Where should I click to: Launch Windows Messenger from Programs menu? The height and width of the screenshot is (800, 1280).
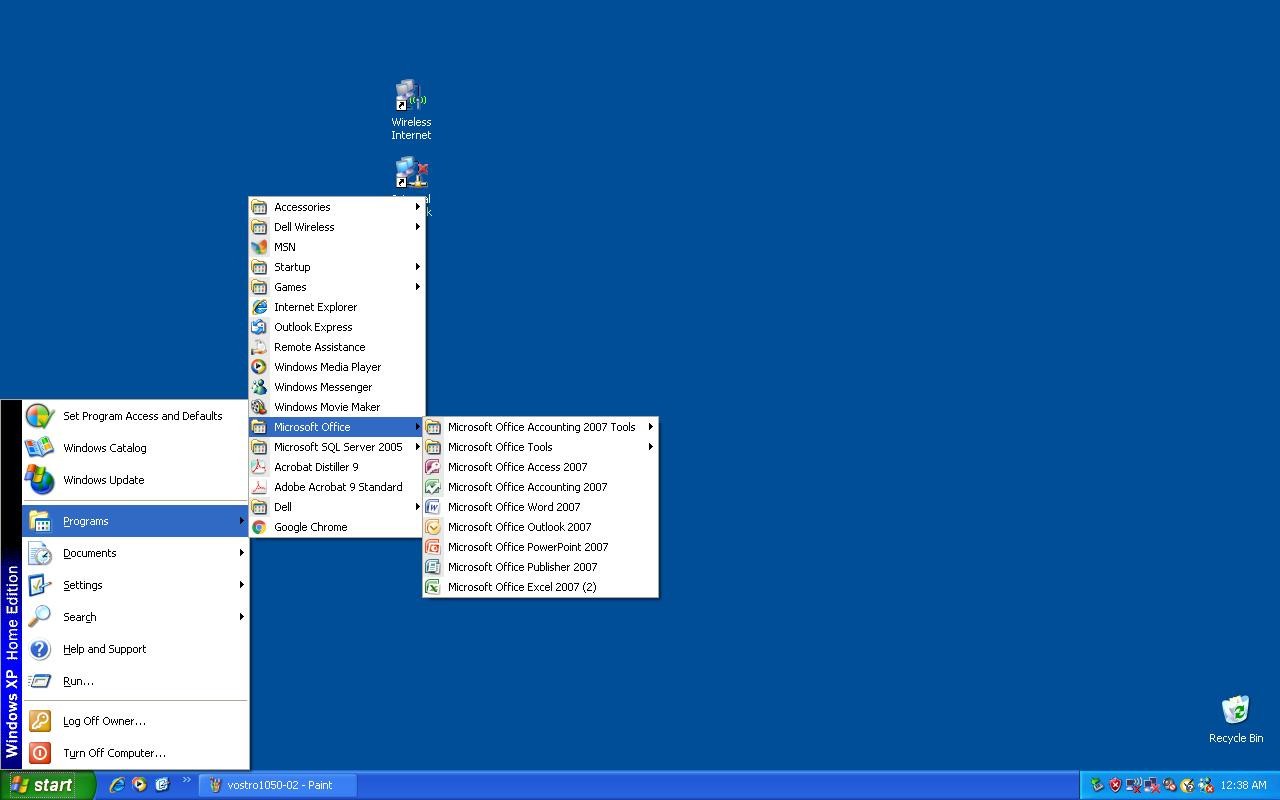337,387
